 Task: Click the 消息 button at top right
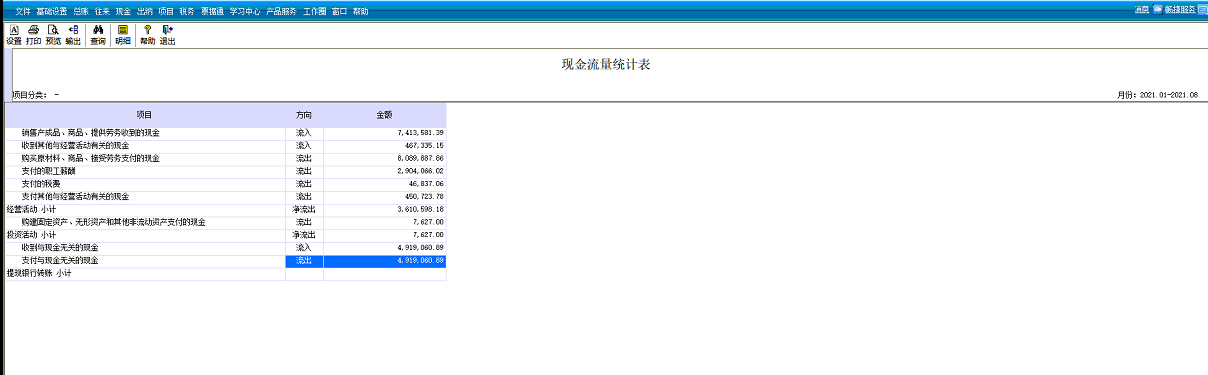(1141, 9)
